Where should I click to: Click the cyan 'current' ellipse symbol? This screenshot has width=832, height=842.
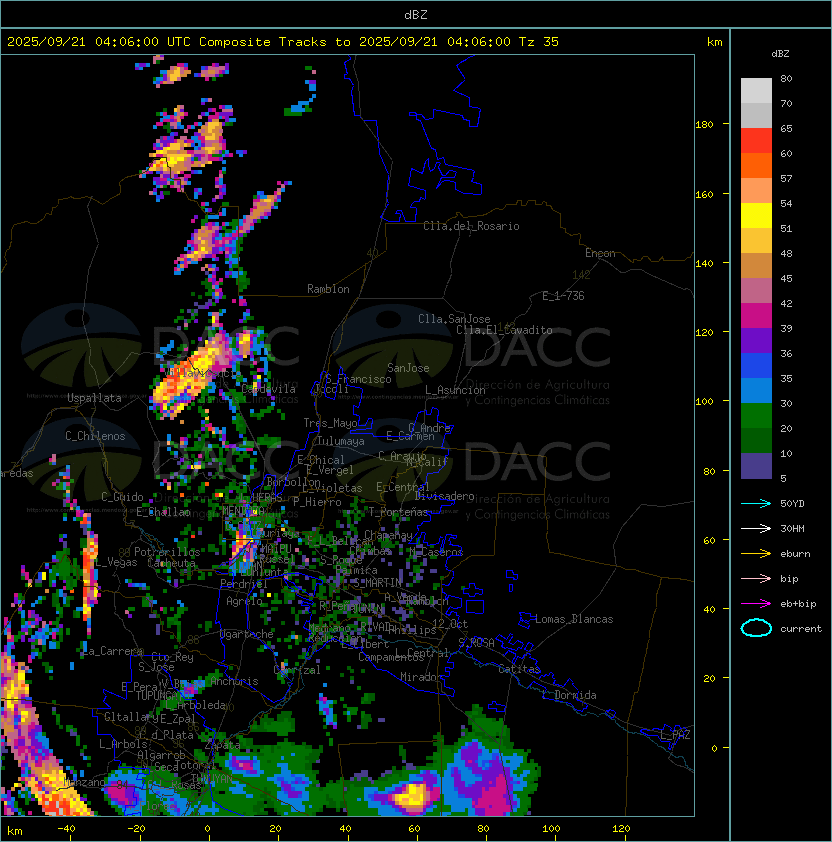tap(756, 628)
